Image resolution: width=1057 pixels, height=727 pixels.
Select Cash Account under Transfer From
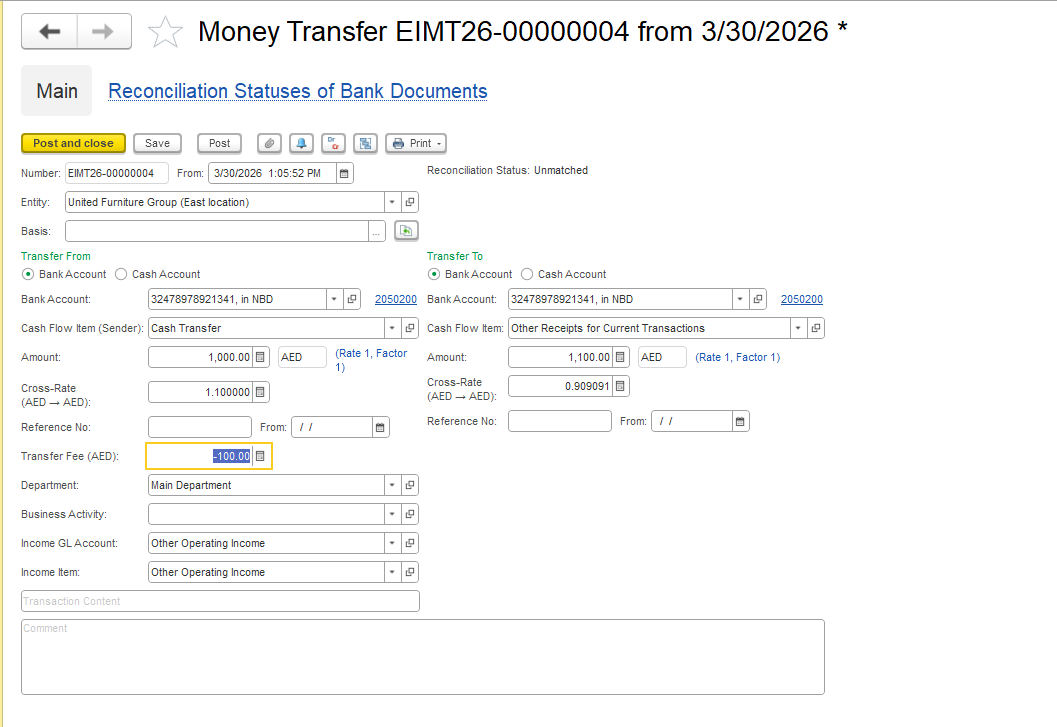122,274
